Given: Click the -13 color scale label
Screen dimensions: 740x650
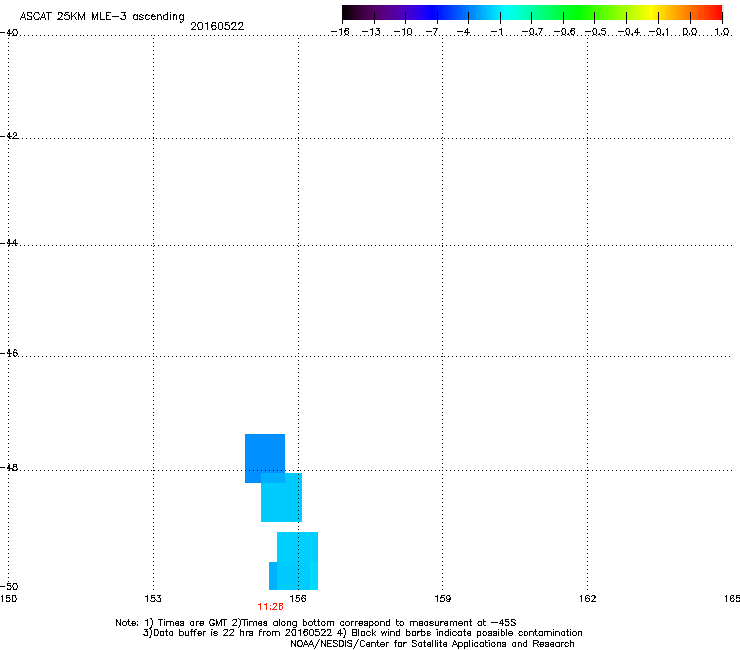Looking at the screenshot, I should click(x=371, y=32).
